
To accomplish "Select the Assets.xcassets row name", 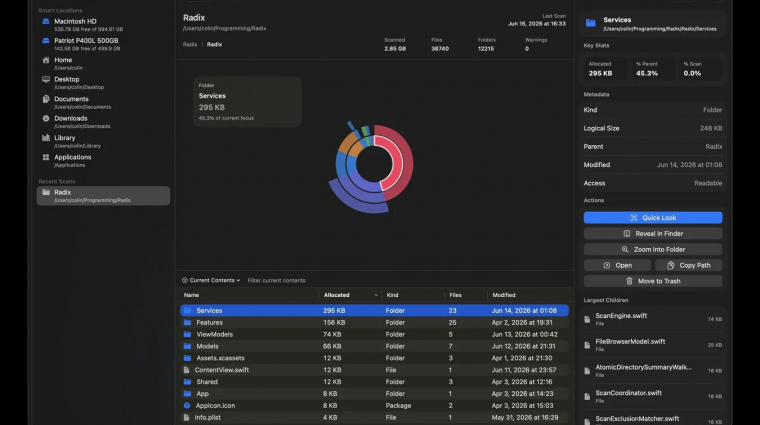I will 220,358.
